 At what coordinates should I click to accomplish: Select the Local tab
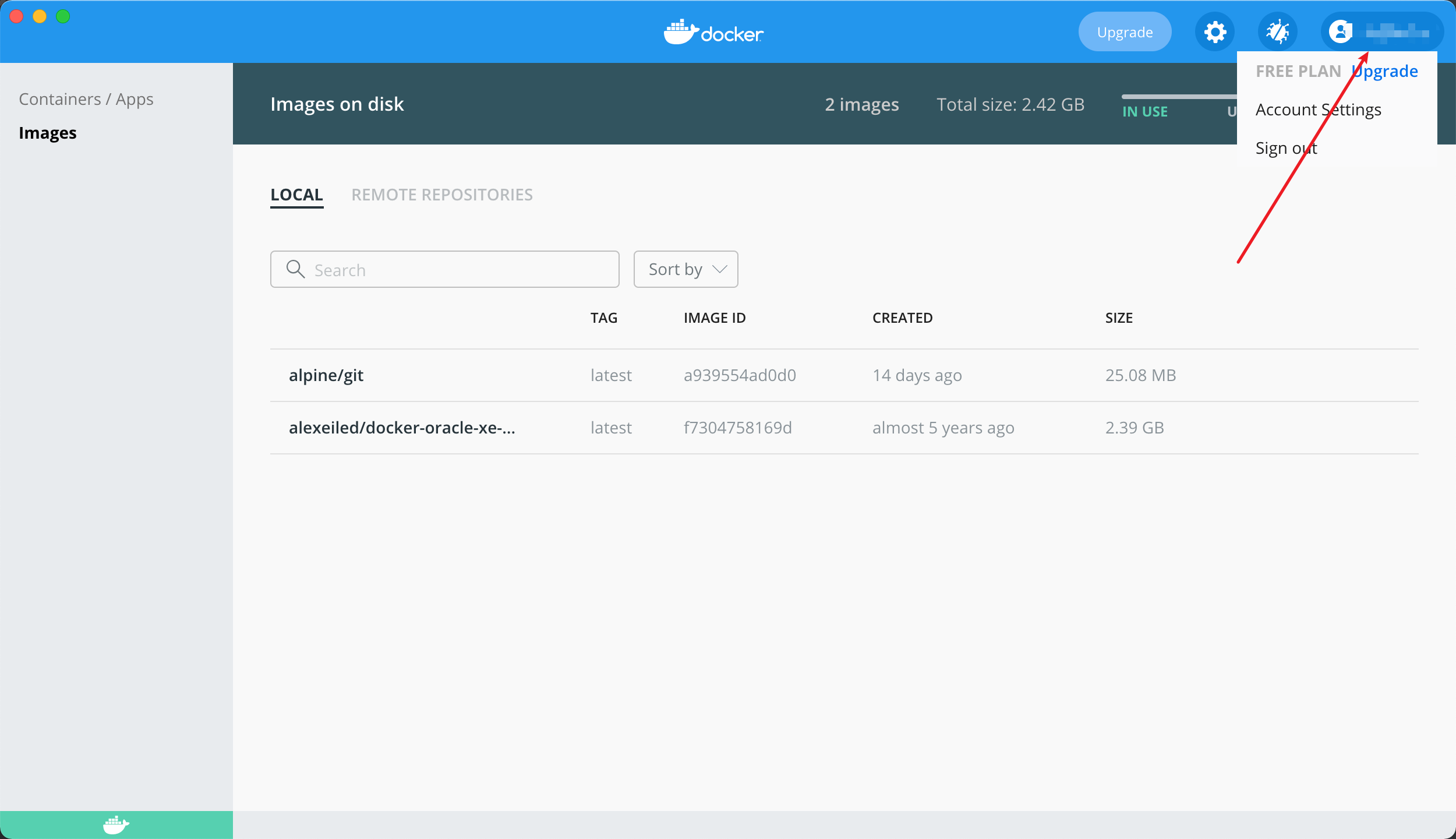[x=296, y=195]
